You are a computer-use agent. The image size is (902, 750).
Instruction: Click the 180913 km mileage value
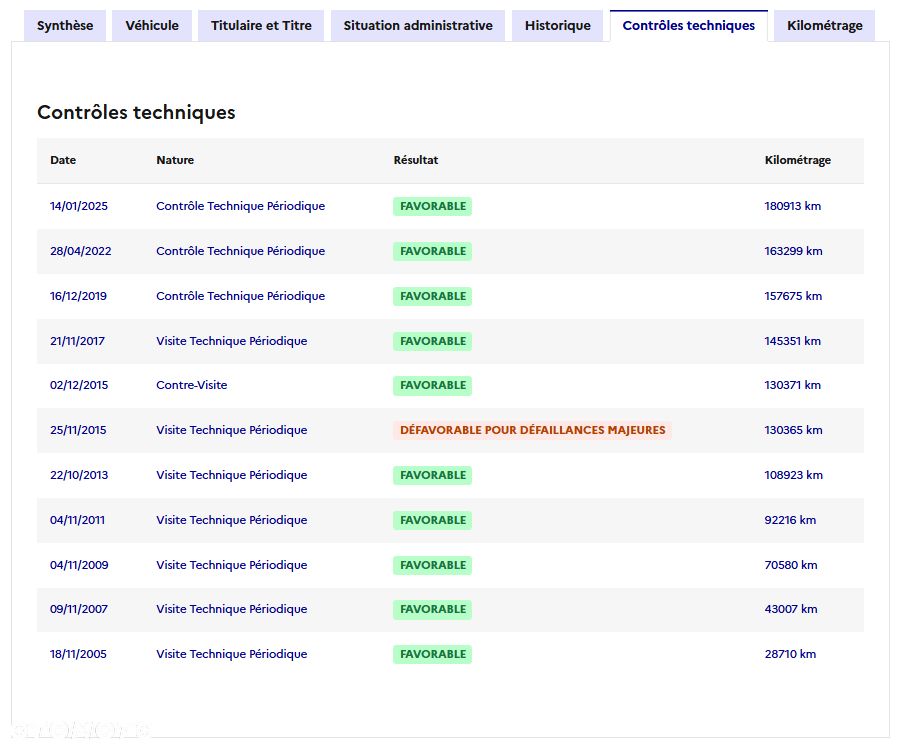coord(792,206)
